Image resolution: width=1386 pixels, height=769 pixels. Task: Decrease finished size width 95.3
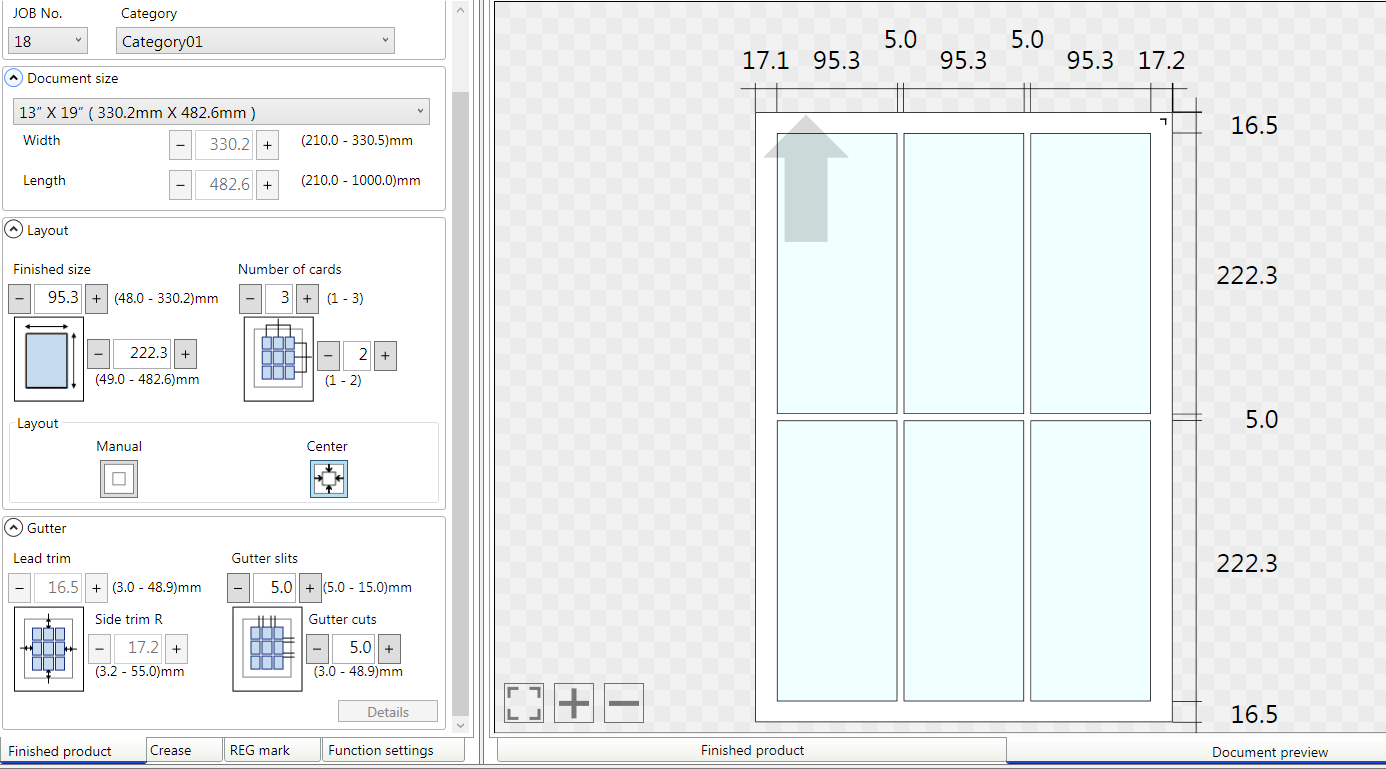(x=20, y=298)
